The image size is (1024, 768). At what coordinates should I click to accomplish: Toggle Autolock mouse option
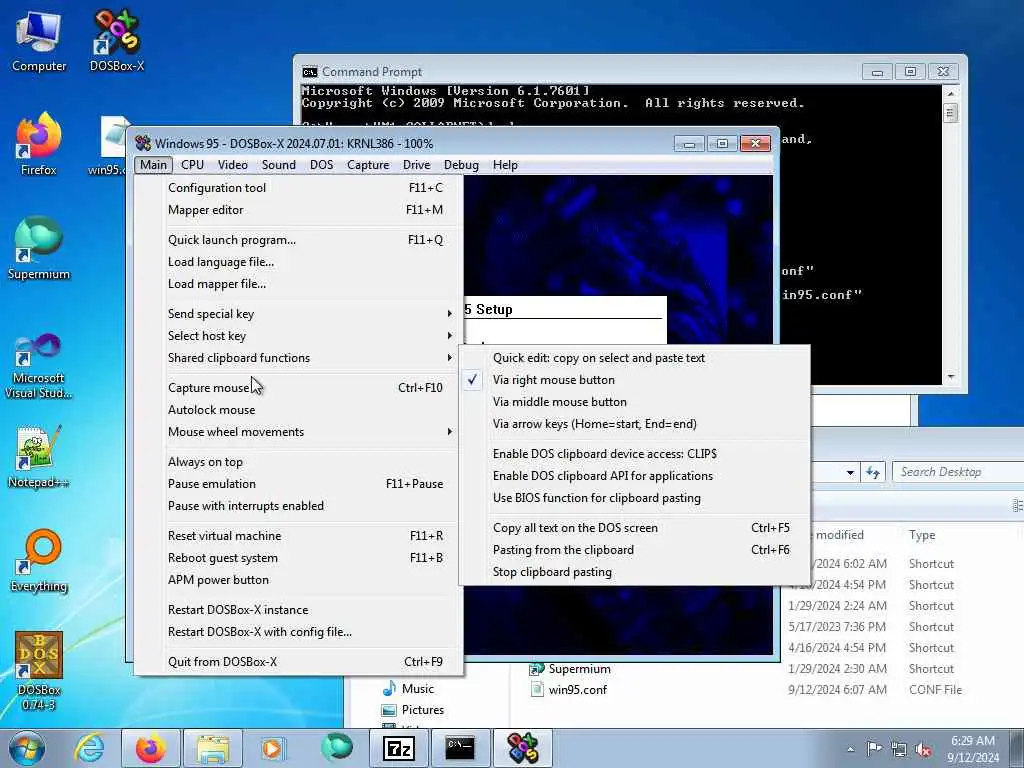click(298, 410)
